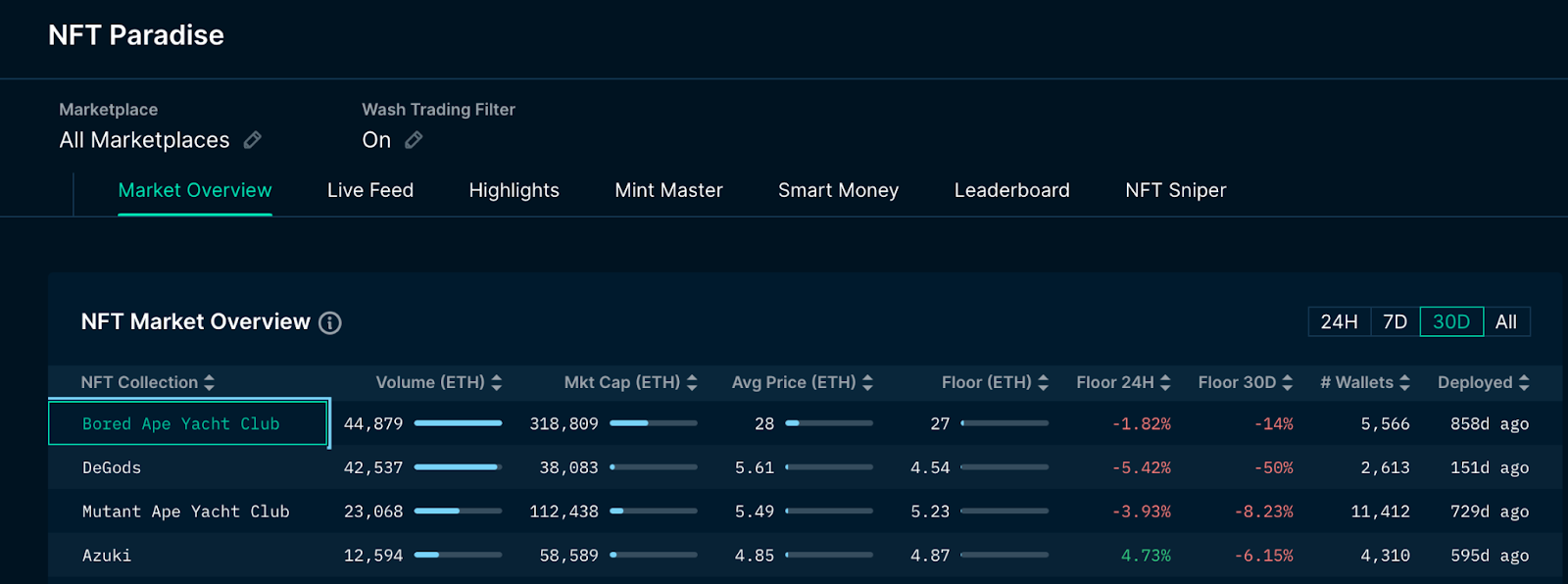Click Mutant Ape deployed 729d ago
Screen dimensions: 1568x584
pyautogui.click(x=1490, y=511)
